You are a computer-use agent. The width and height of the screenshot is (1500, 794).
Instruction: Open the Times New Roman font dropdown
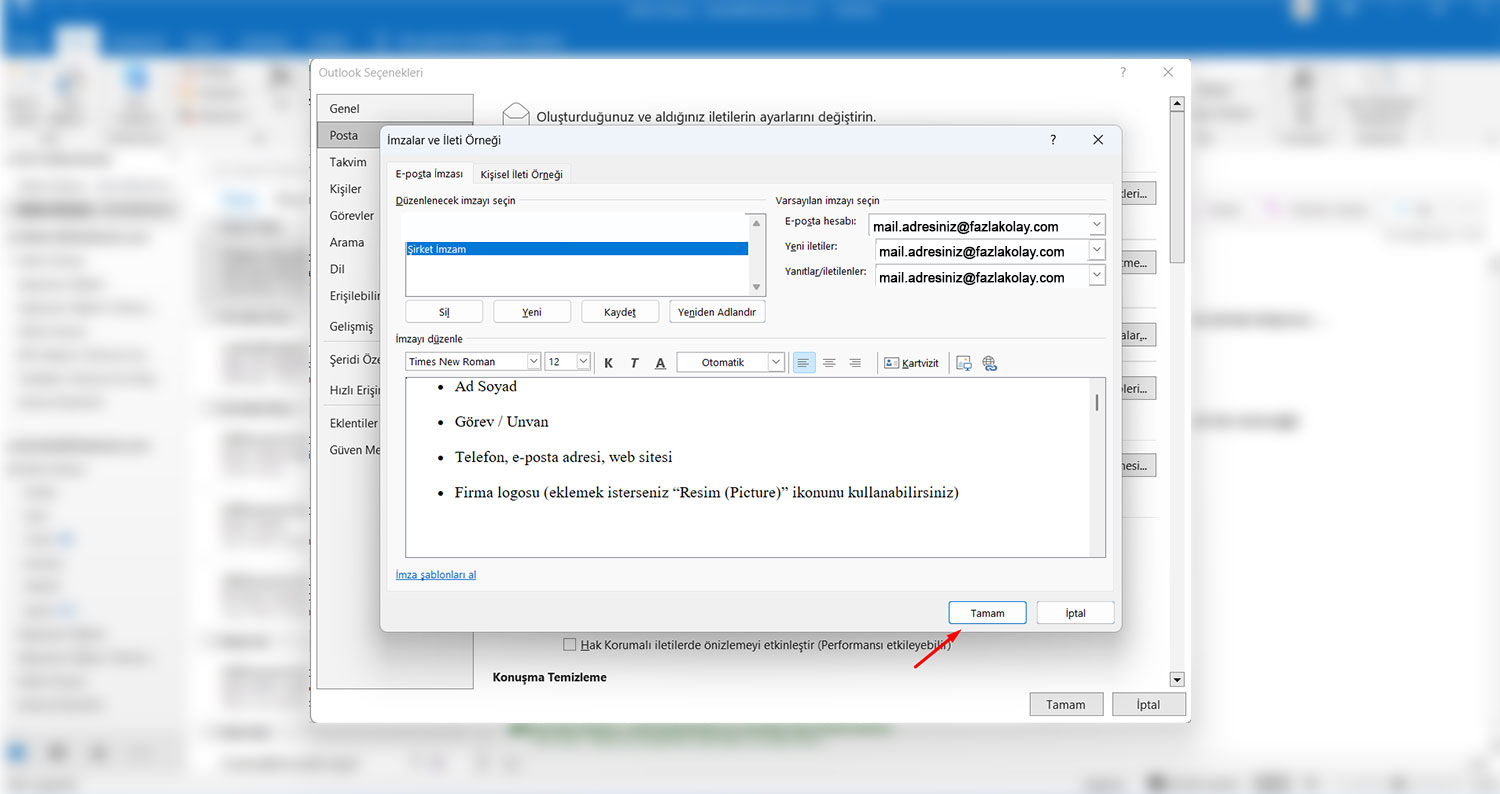coord(533,362)
